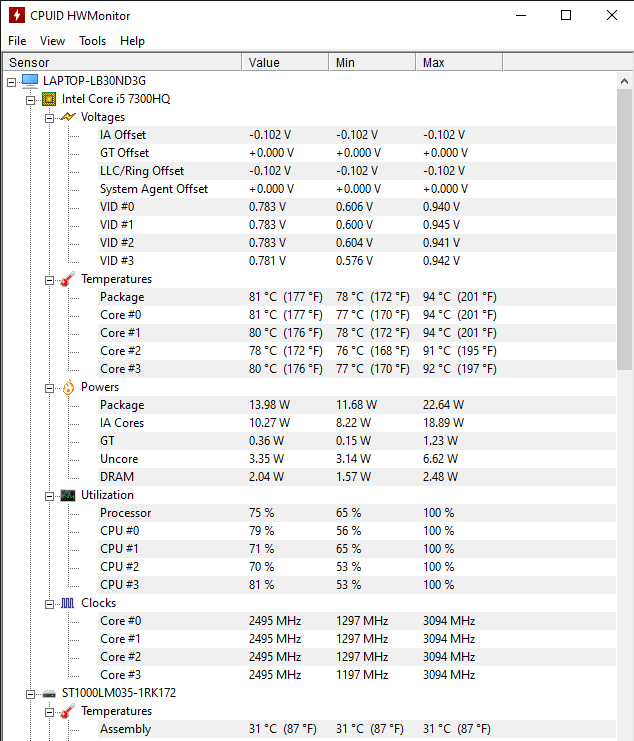Select the ST1000LM035-1RK172 label
Image resolution: width=634 pixels, height=741 pixels.
click(x=119, y=693)
